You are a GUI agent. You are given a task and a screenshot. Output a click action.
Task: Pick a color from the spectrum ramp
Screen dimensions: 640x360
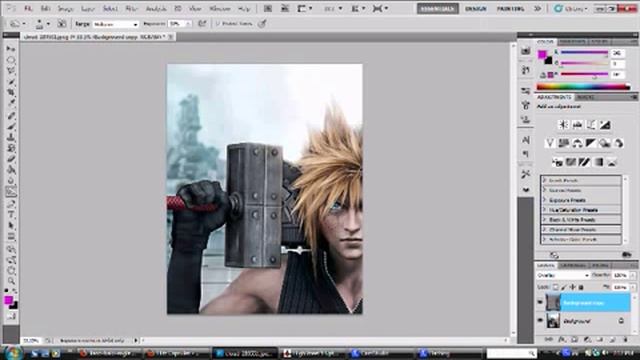[x=583, y=87]
